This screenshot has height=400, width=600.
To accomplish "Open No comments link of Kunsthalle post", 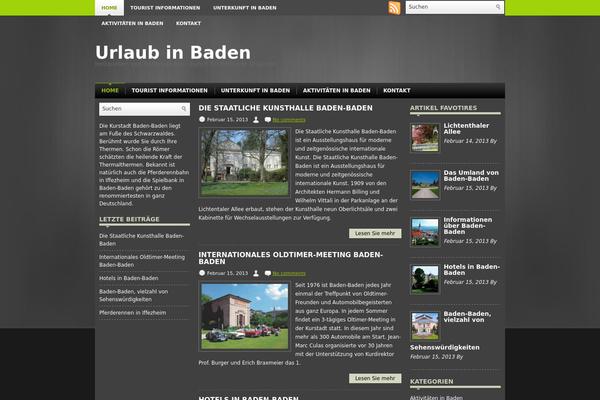I will (x=289, y=120).
